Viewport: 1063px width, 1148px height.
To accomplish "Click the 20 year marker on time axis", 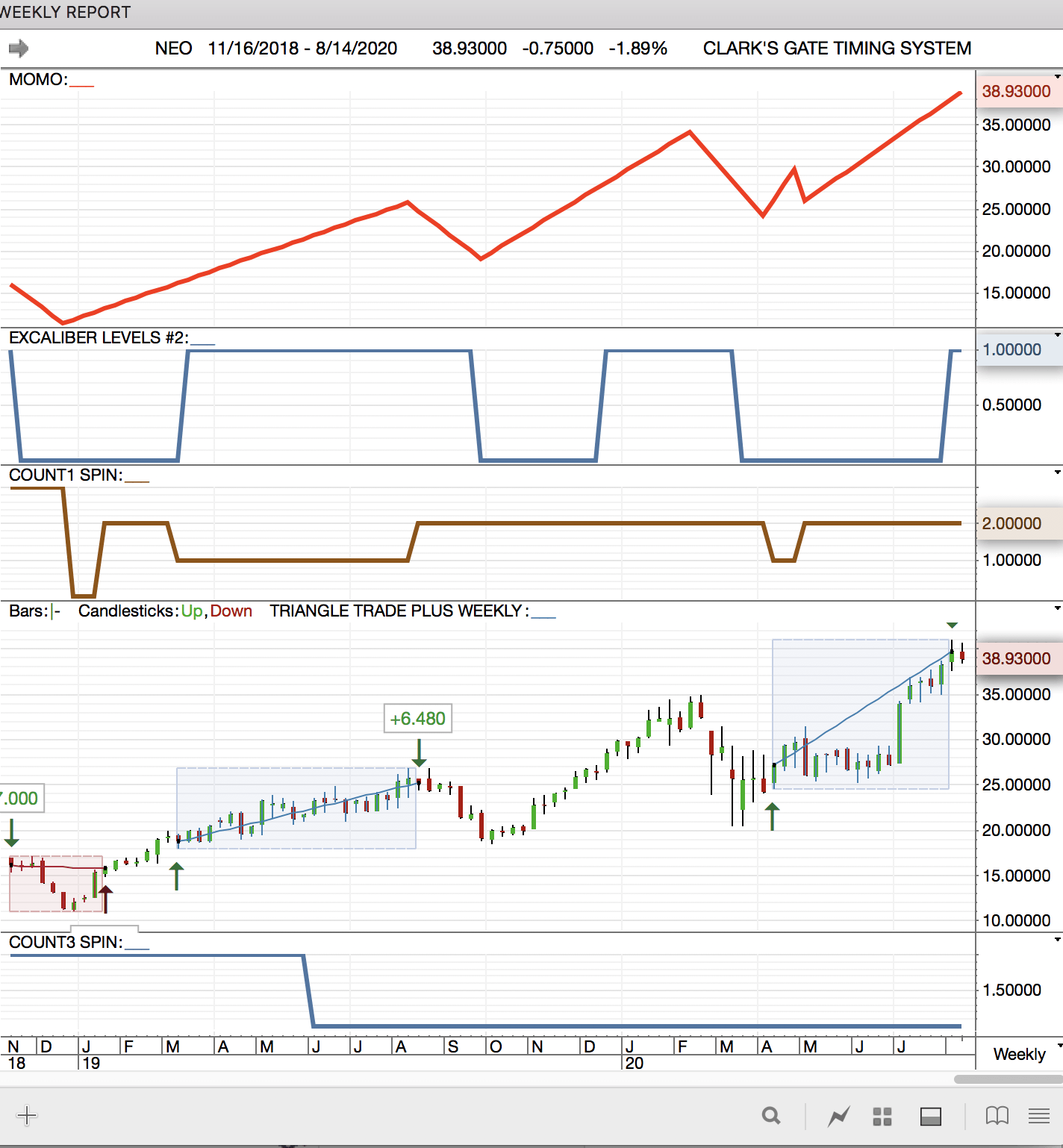I will click(635, 1063).
